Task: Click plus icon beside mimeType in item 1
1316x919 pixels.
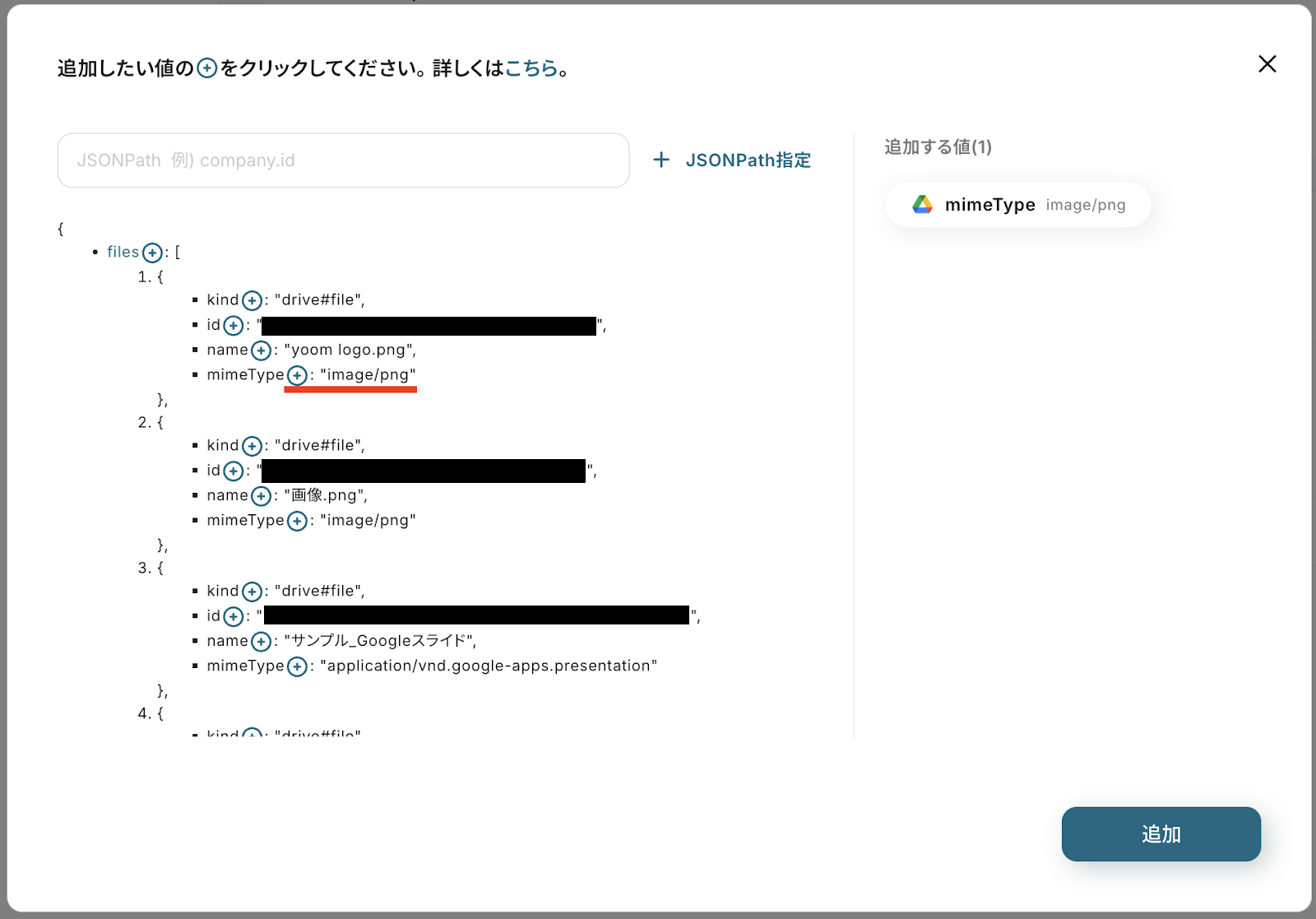Action: (x=297, y=376)
